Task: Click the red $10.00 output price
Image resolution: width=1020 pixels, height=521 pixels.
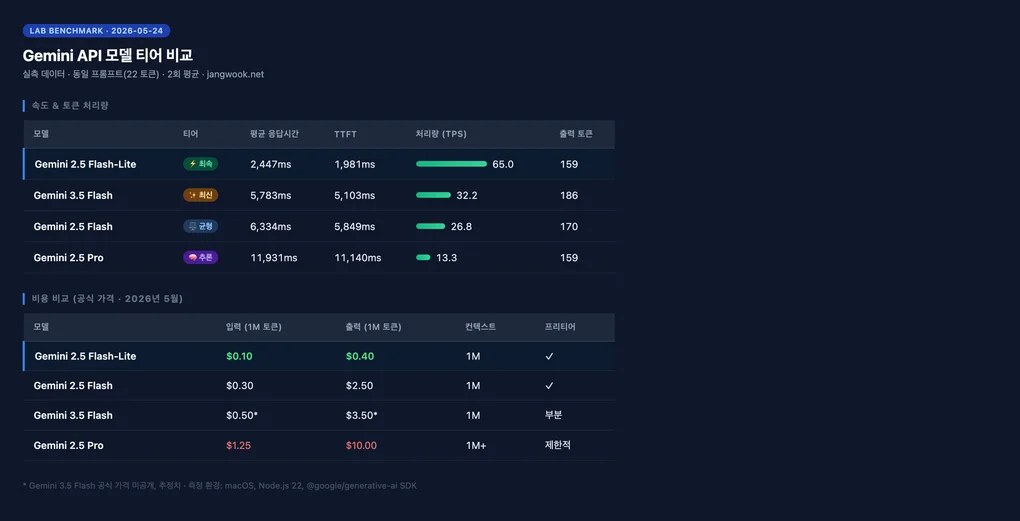Action: [361, 446]
